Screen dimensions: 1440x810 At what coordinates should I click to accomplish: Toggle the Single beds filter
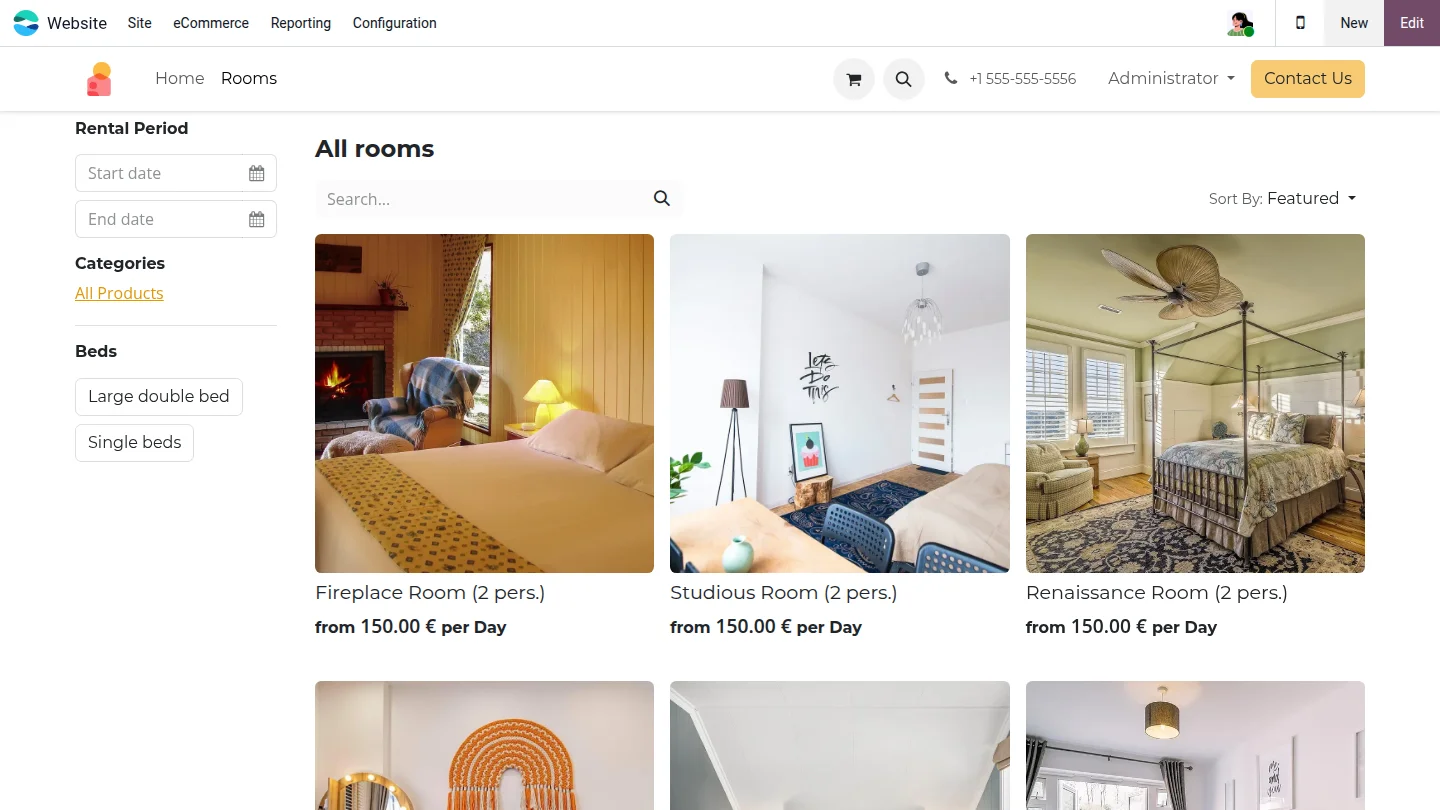(x=134, y=443)
